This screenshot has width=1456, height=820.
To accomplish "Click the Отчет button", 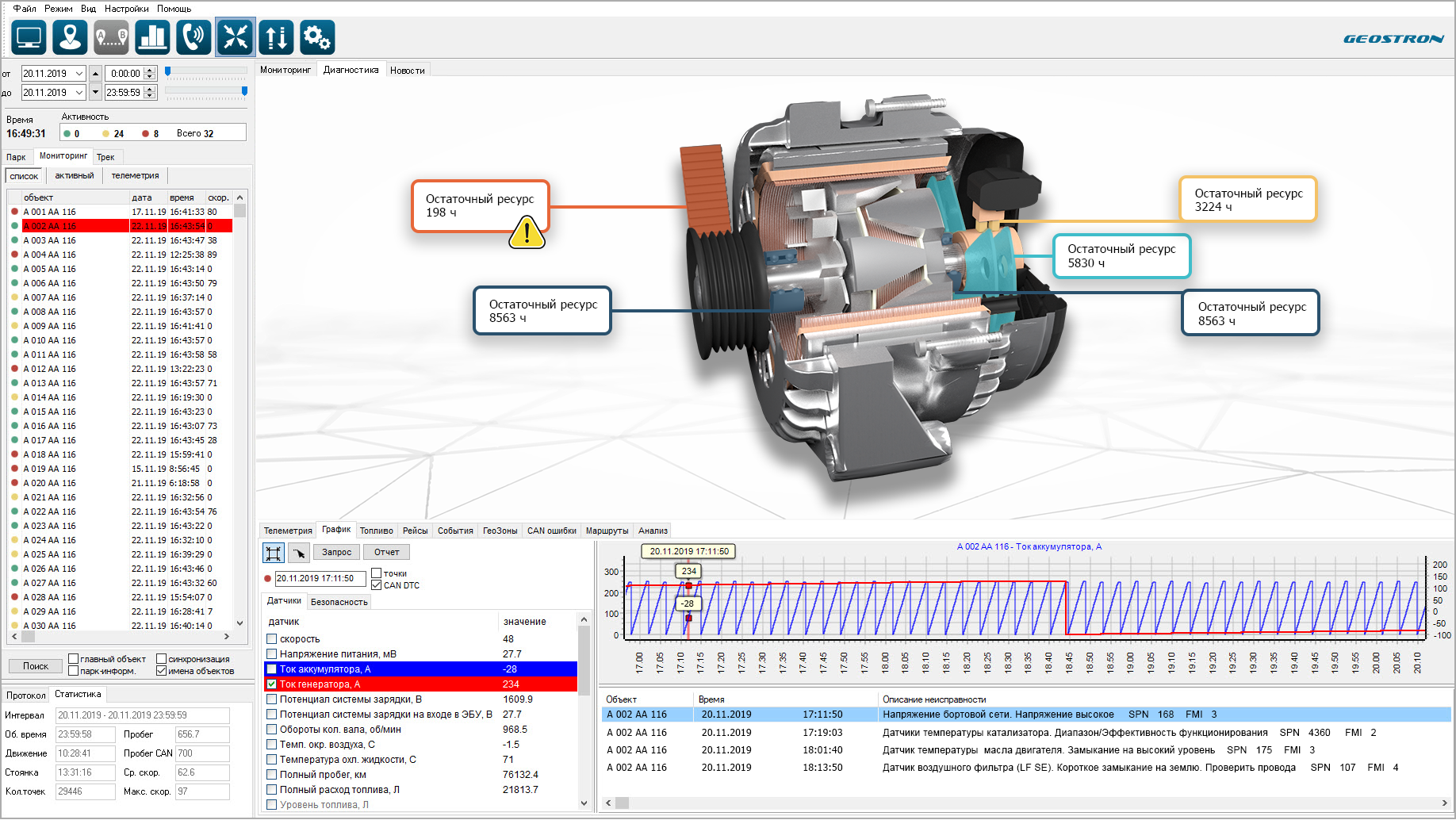I will coord(387,553).
